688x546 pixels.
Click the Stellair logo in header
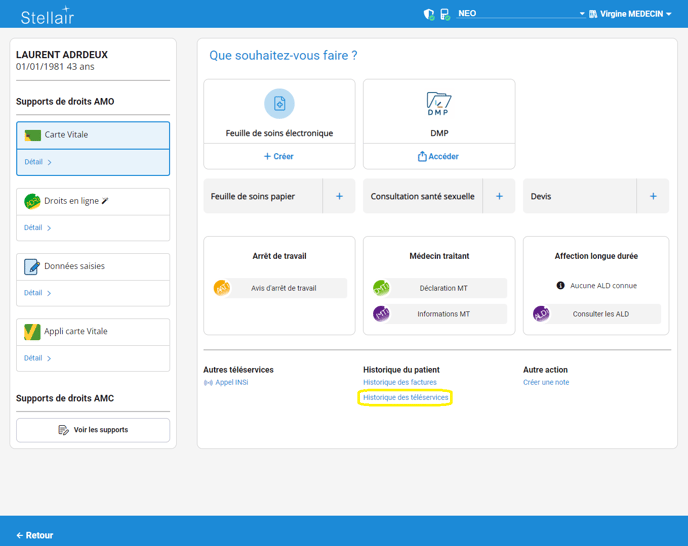(x=47, y=15)
